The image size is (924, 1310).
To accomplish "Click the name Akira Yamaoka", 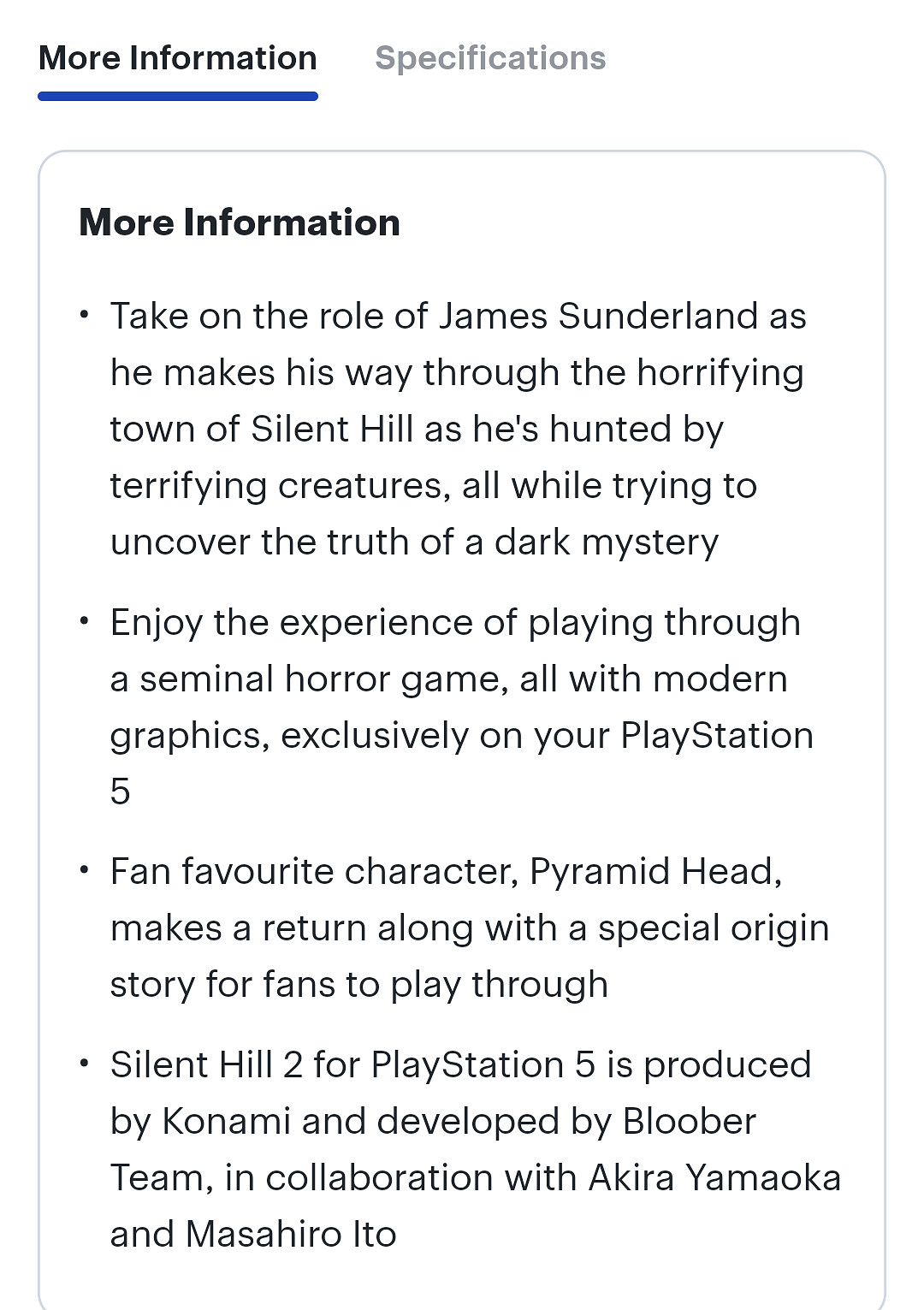I will click(x=714, y=1177).
